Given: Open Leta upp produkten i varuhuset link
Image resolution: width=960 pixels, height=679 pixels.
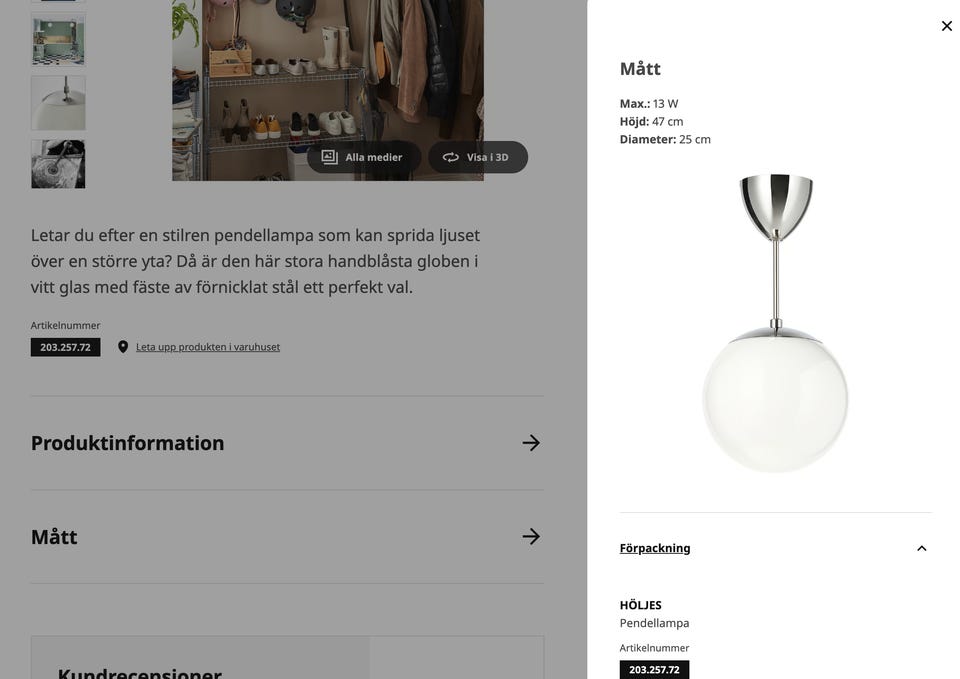Looking at the screenshot, I should click(207, 345).
